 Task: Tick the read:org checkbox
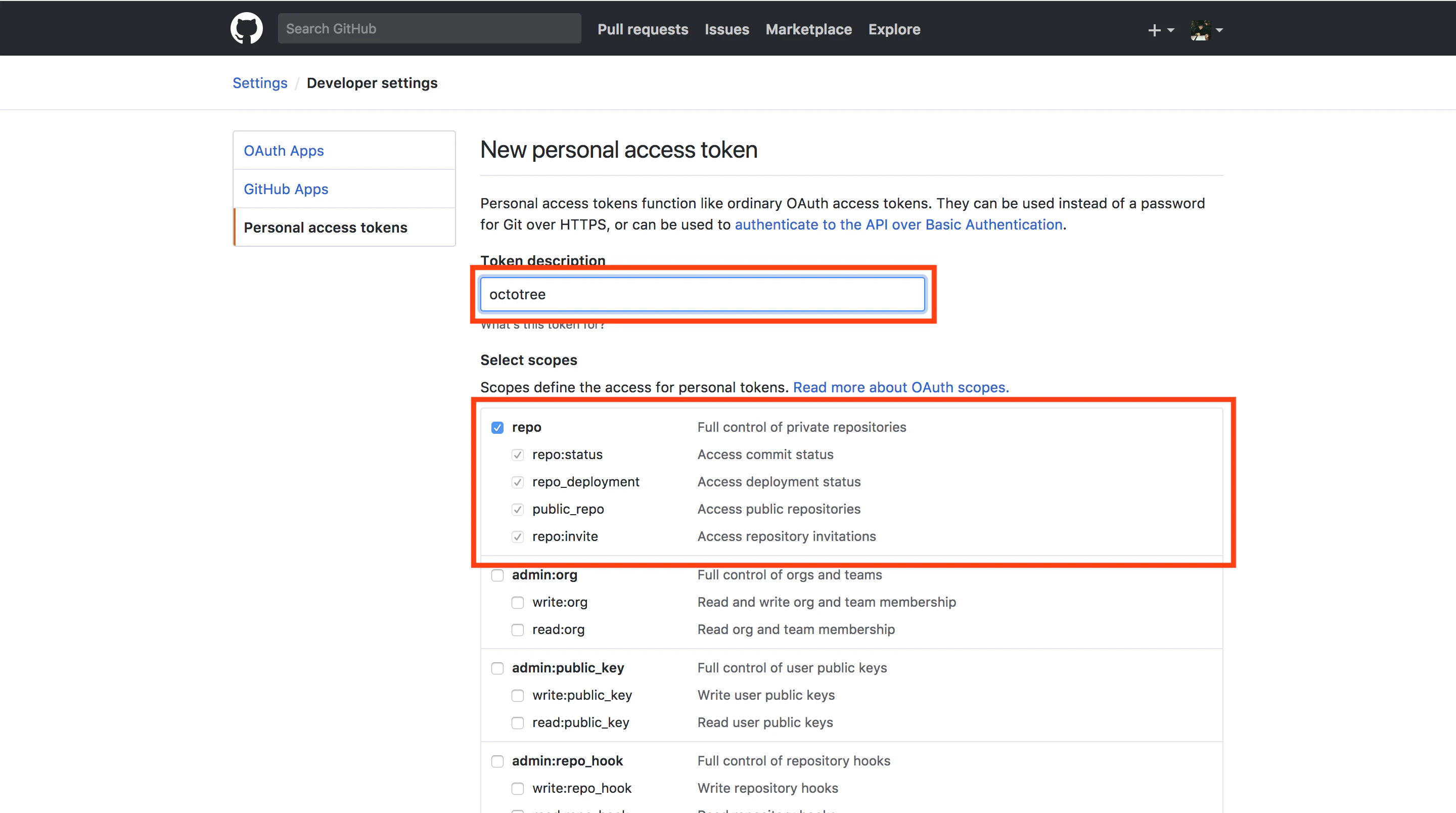[x=518, y=630]
